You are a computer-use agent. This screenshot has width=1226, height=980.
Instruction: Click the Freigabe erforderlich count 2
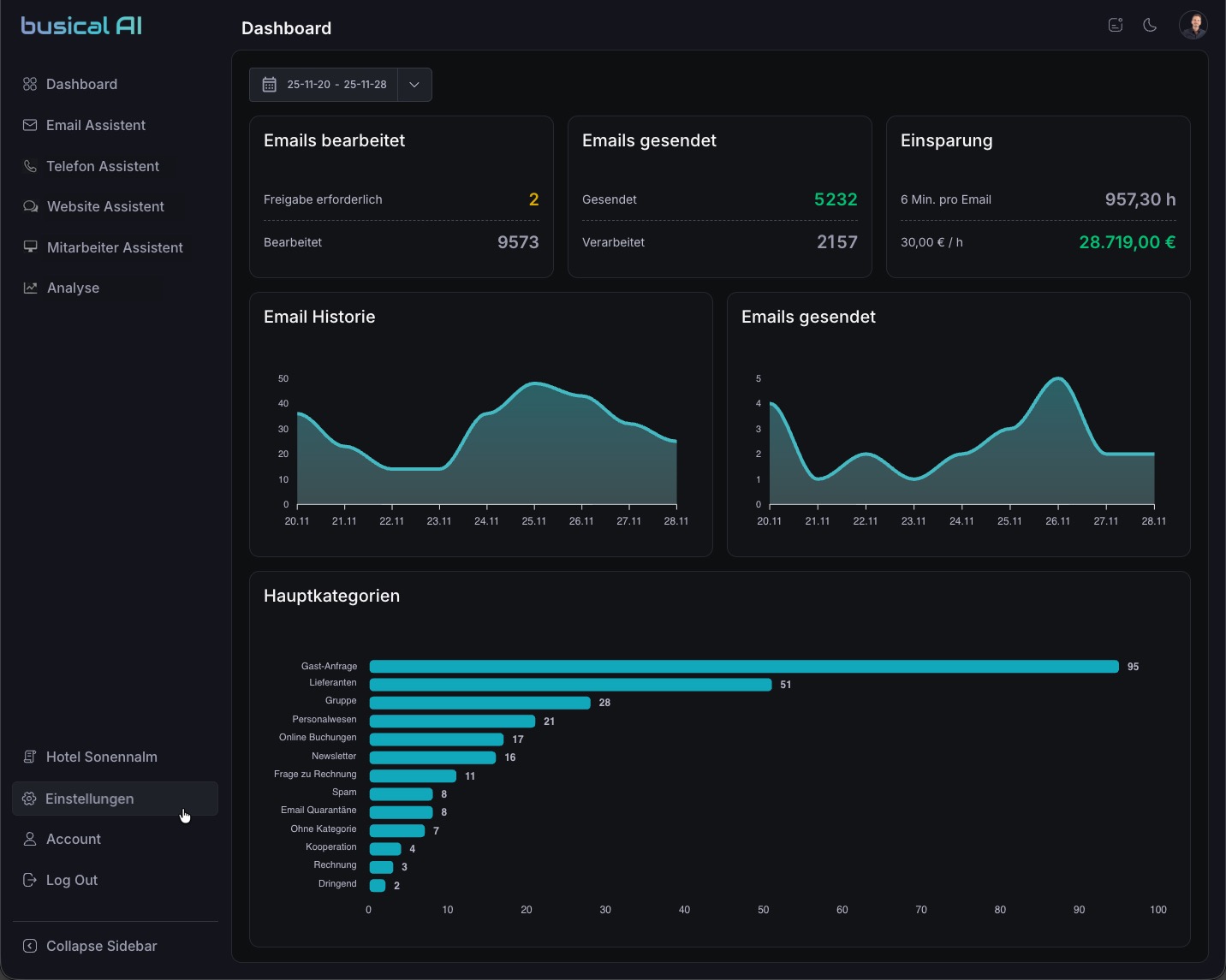[533, 199]
